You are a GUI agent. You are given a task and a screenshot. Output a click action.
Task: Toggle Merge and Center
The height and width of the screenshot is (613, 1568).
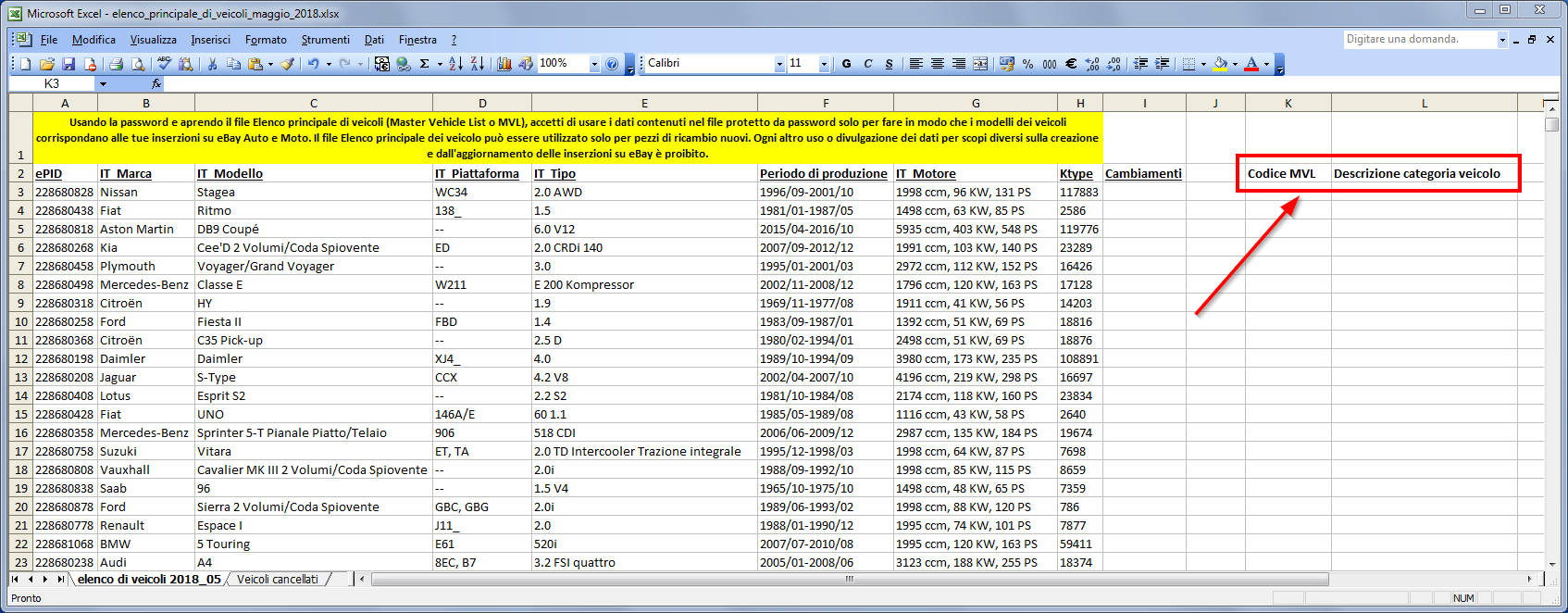coord(980,64)
